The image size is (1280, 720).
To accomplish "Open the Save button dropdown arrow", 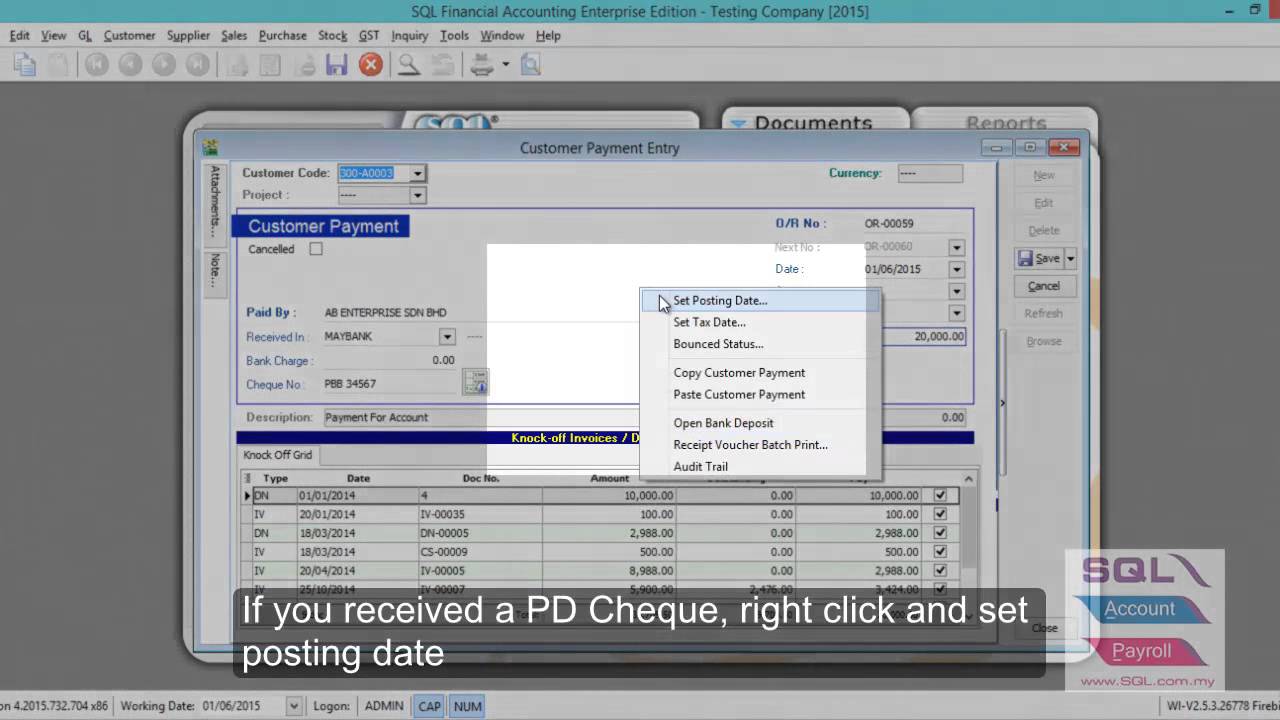I will click(1070, 258).
